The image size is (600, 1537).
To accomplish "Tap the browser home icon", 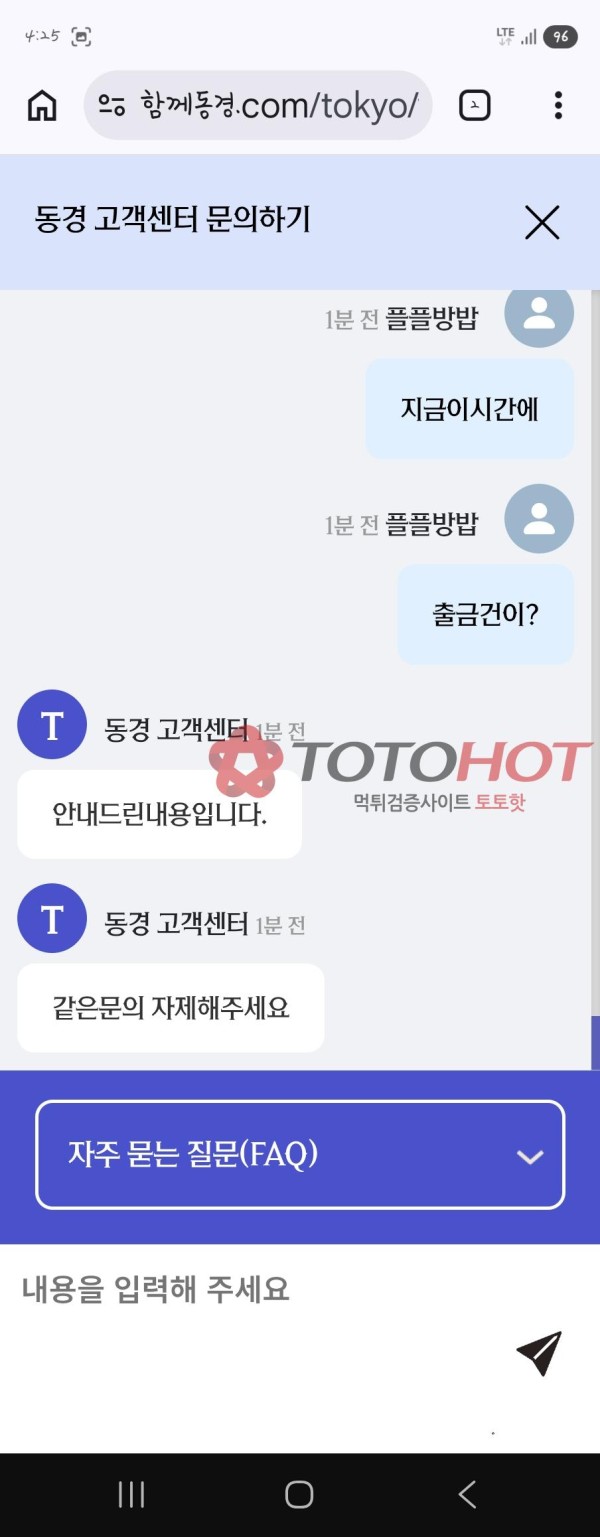I will (x=42, y=105).
